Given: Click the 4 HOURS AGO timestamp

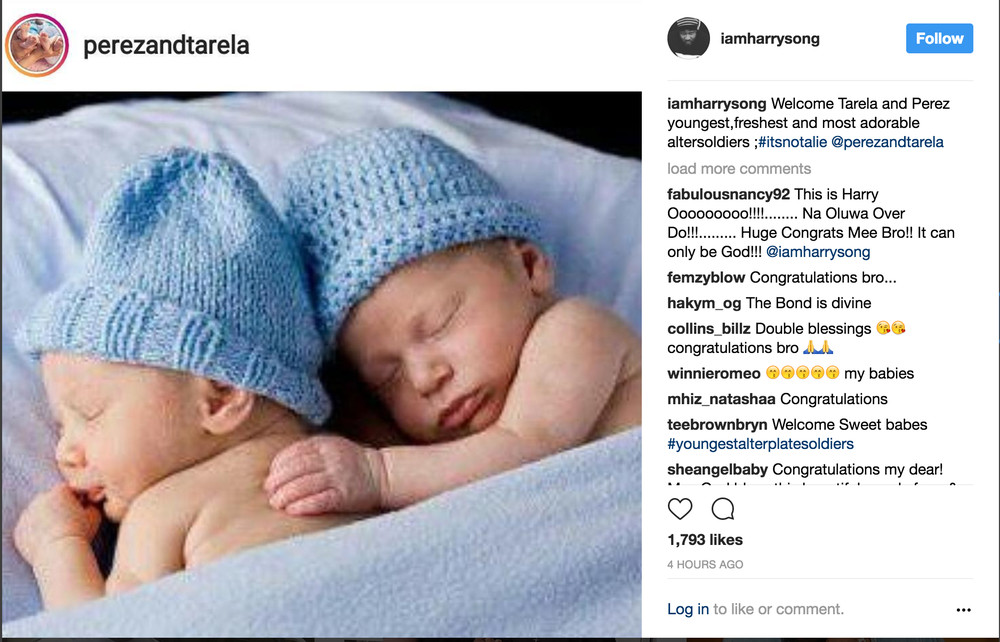Looking at the screenshot, I should [705, 565].
